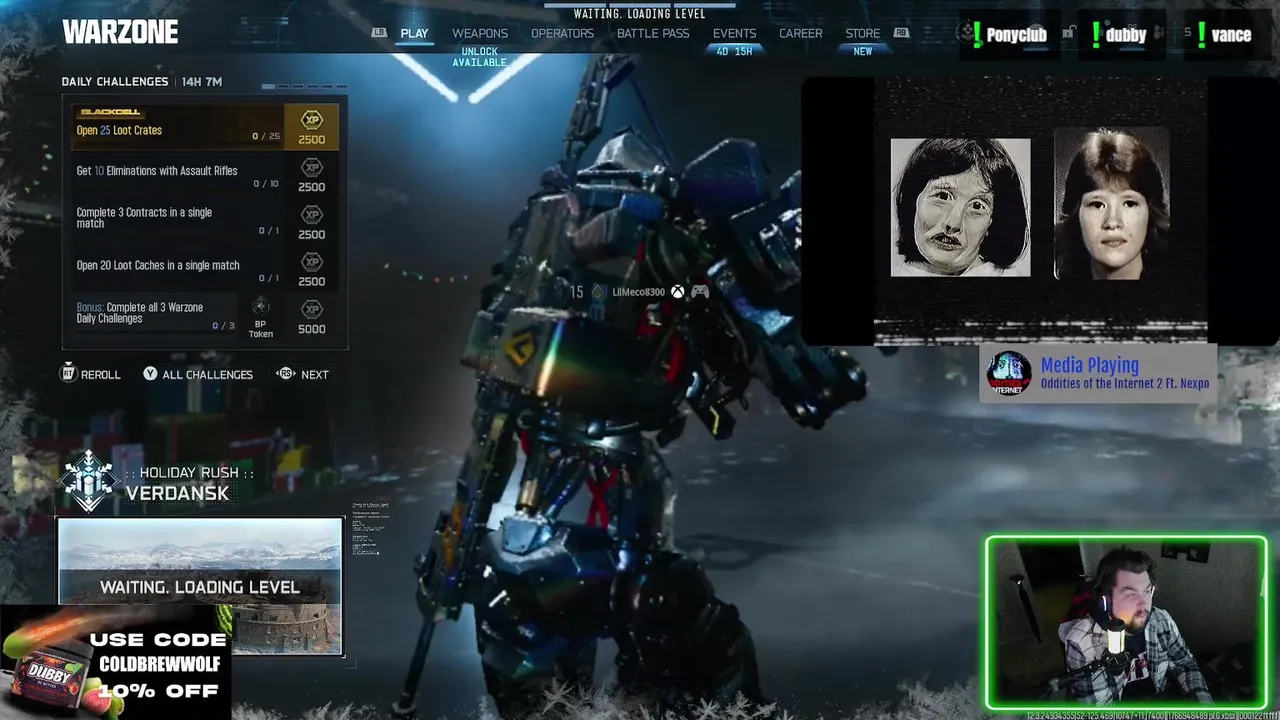Viewport: 1280px width, 720px height.
Task: Click the LB bumper icon before PLAY
Action: [379, 33]
